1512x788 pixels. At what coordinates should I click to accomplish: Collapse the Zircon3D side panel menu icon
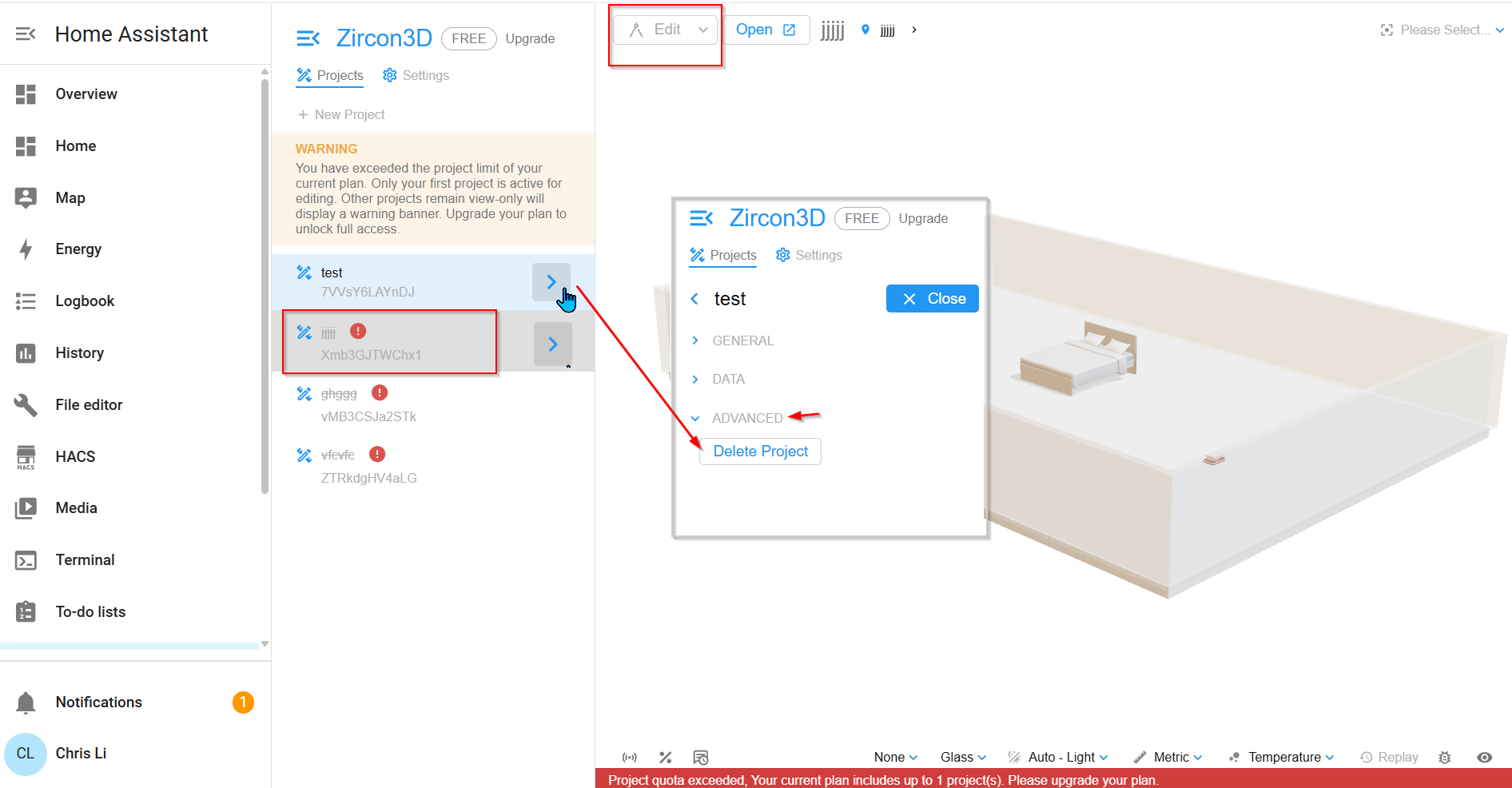308,38
